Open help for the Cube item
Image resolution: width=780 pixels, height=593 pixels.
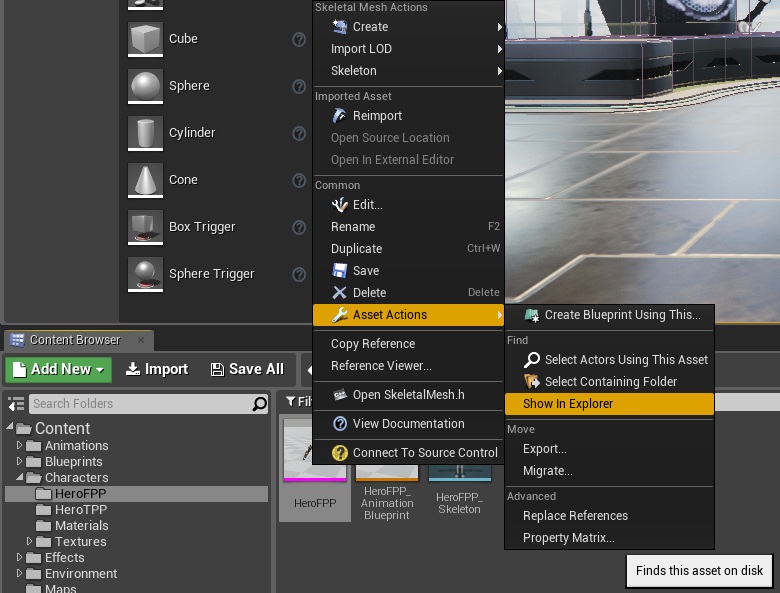click(x=299, y=39)
